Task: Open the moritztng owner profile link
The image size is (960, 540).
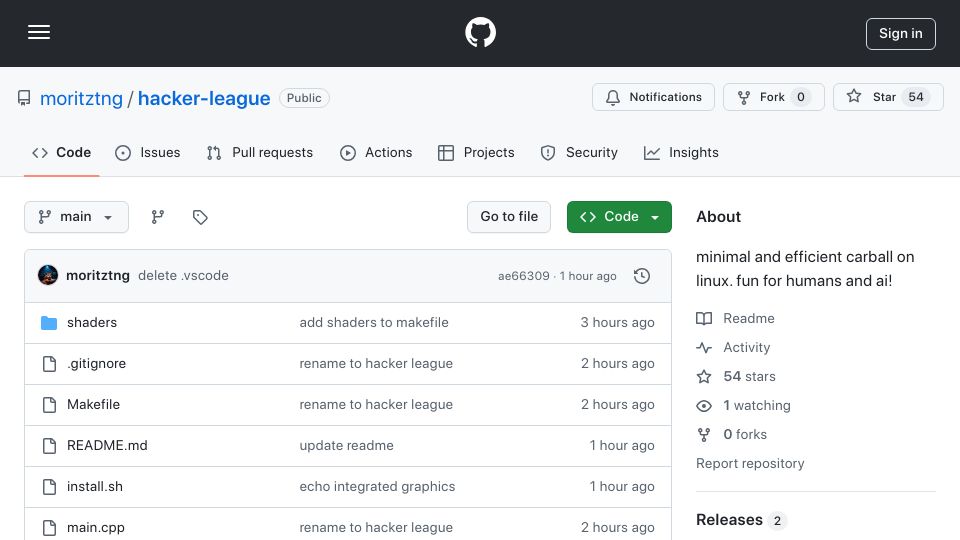Action: coord(81,98)
